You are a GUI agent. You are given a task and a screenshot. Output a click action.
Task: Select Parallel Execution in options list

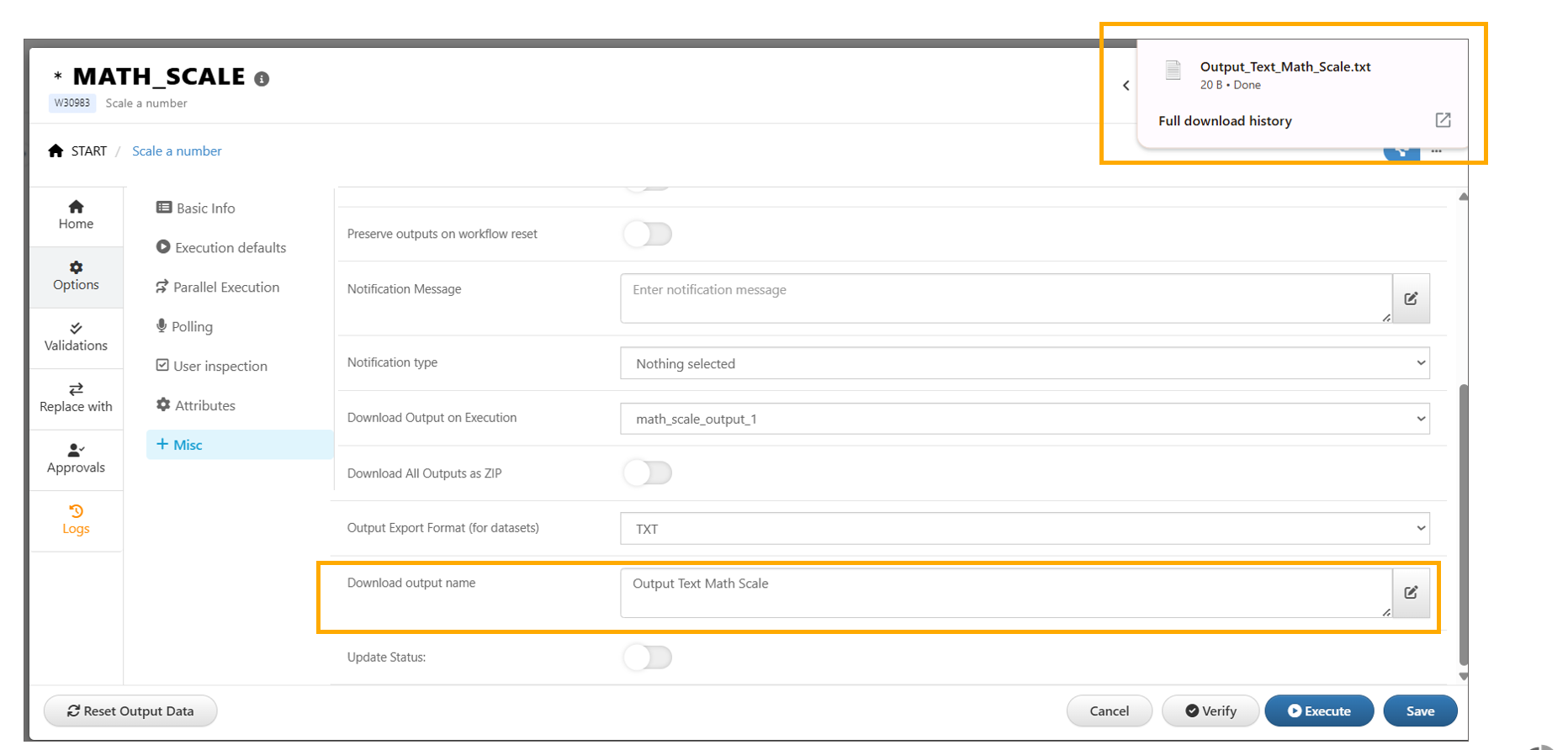[x=225, y=288]
